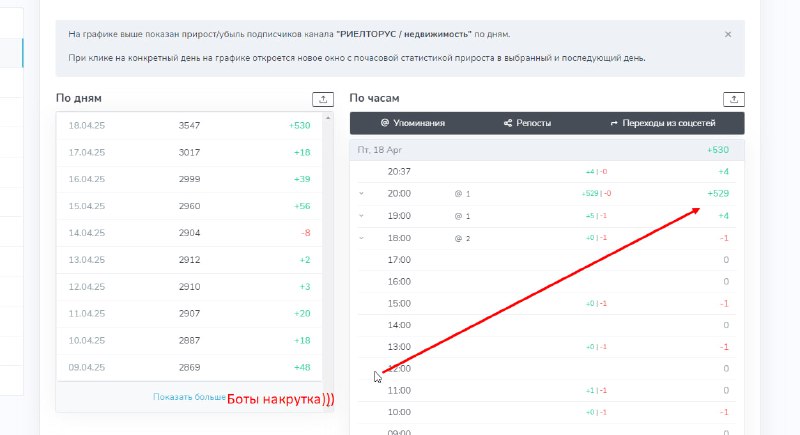Click the 13:00 hour row
This screenshot has width=800, height=435.
coord(547,347)
